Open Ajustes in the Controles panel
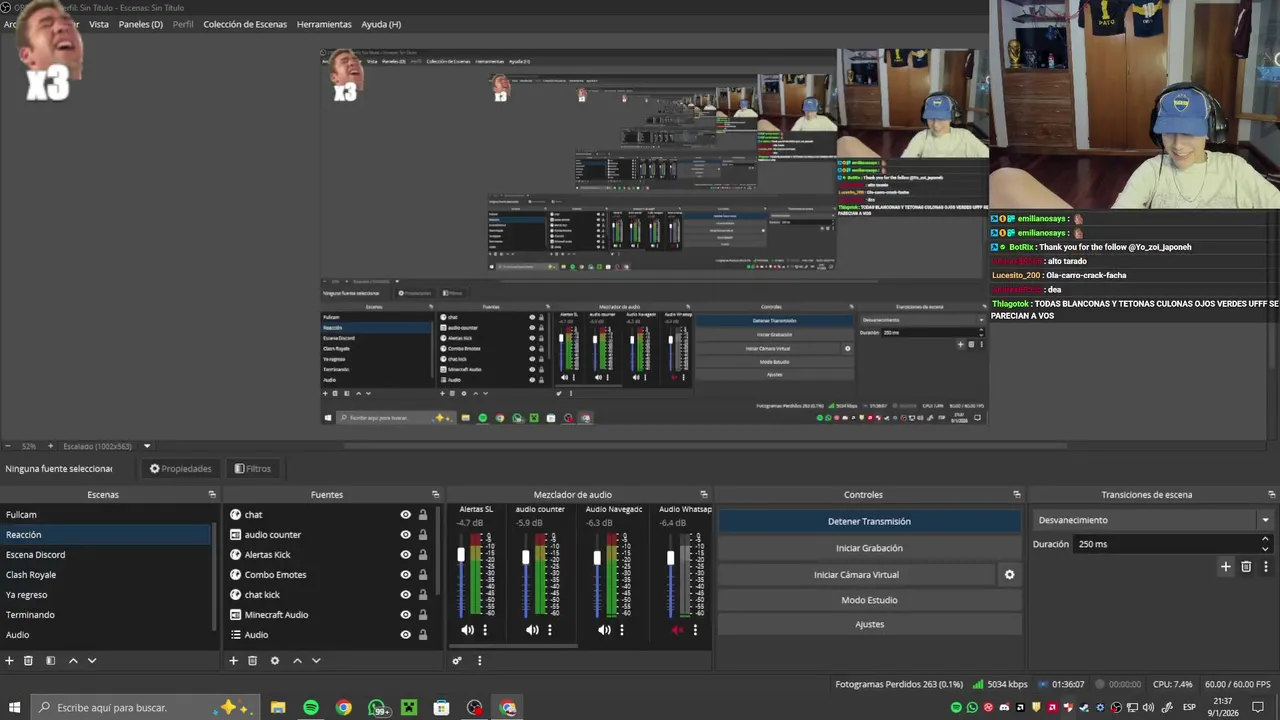 pyautogui.click(x=869, y=624)
